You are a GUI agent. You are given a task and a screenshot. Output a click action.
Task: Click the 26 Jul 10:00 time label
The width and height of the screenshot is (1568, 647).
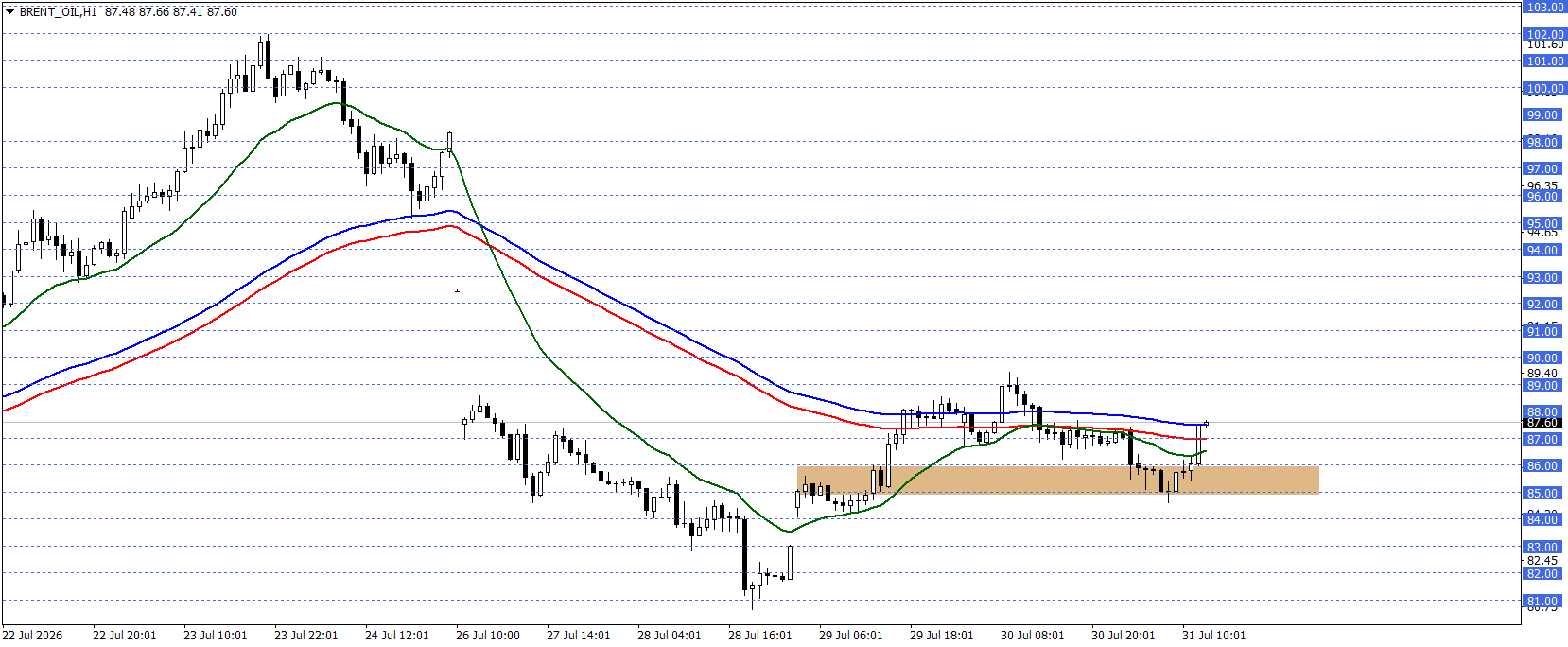[x=487, y=635]
